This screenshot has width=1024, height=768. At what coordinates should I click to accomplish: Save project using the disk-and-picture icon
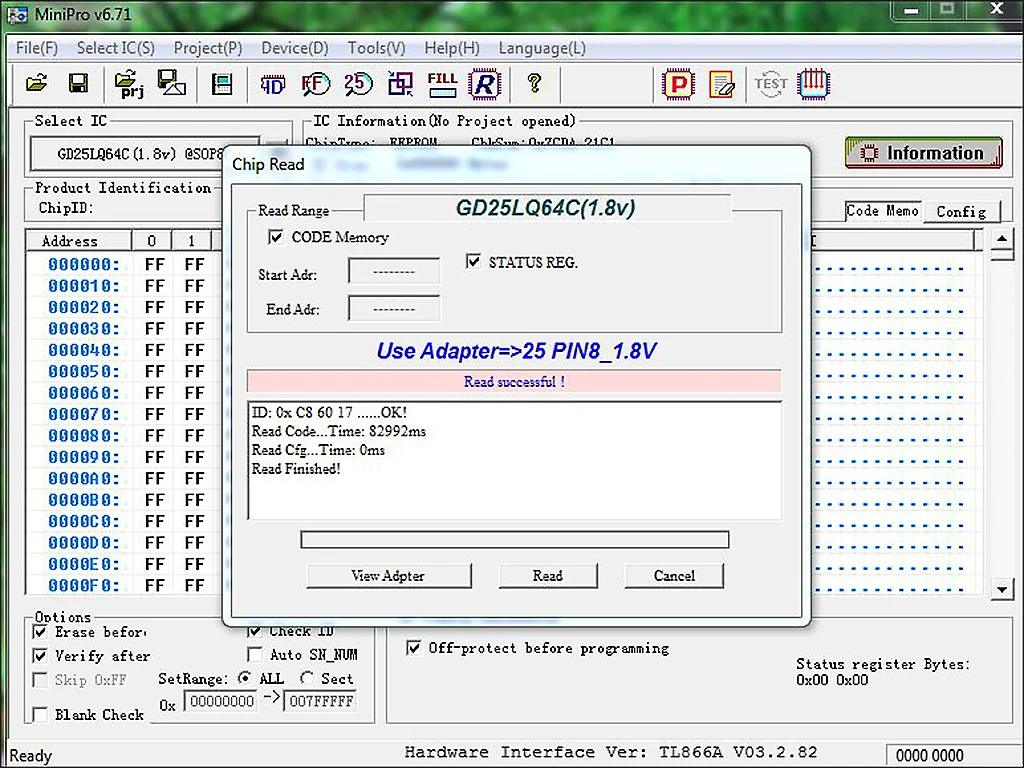172,83
